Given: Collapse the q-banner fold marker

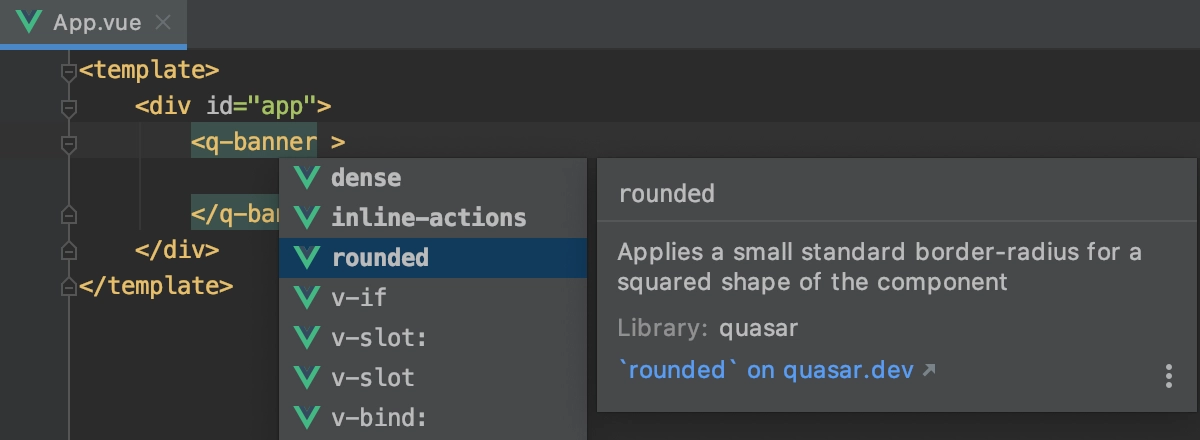Looking at the screenshot, I should click(68, 144).
